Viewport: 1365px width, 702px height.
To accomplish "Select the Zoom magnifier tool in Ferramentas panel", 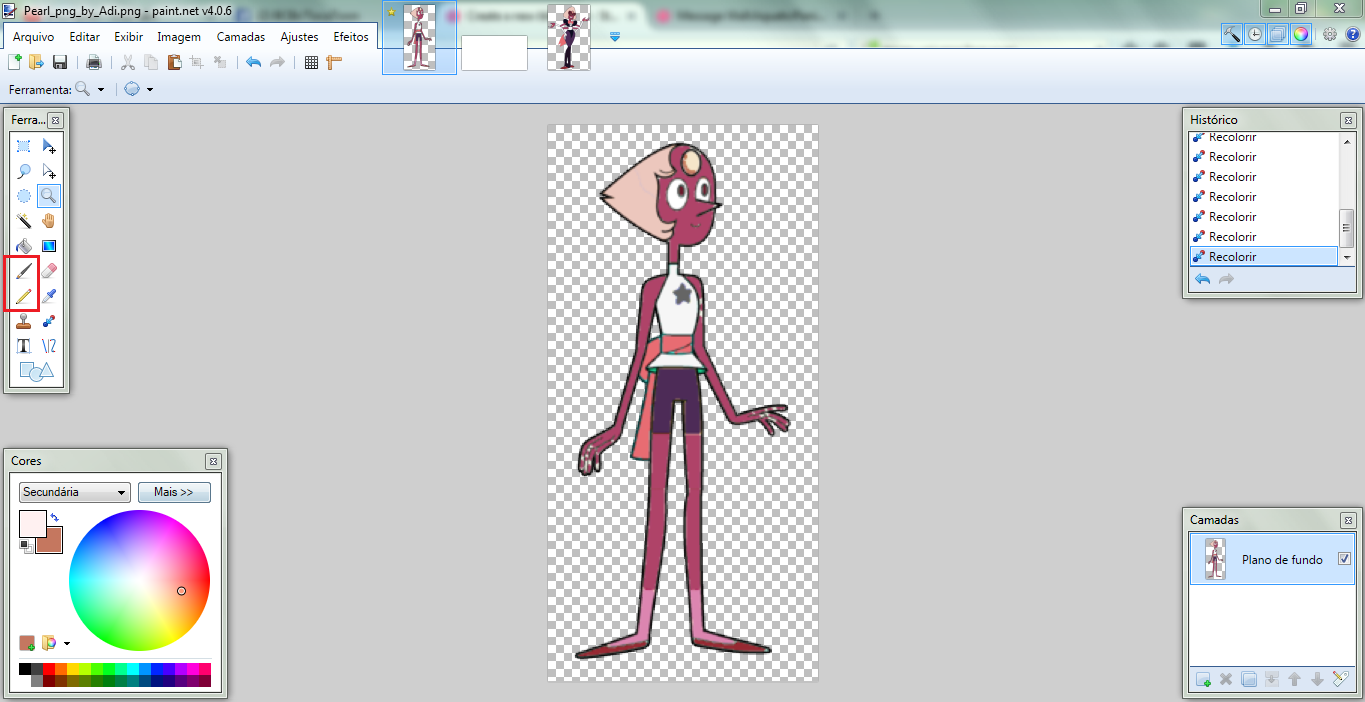I will (49, 196).
